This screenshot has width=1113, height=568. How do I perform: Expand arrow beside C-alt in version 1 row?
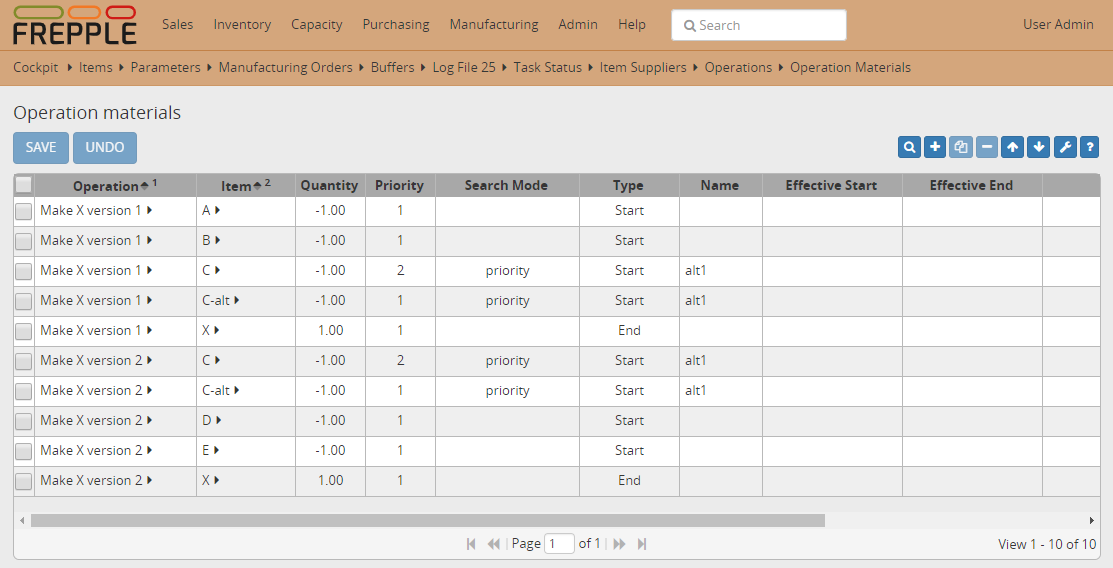click(x=236, y=300)
